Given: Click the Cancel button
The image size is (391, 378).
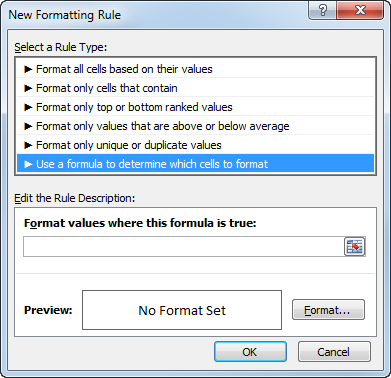Looking at the screenshot, I should click(x=334, y=352).
